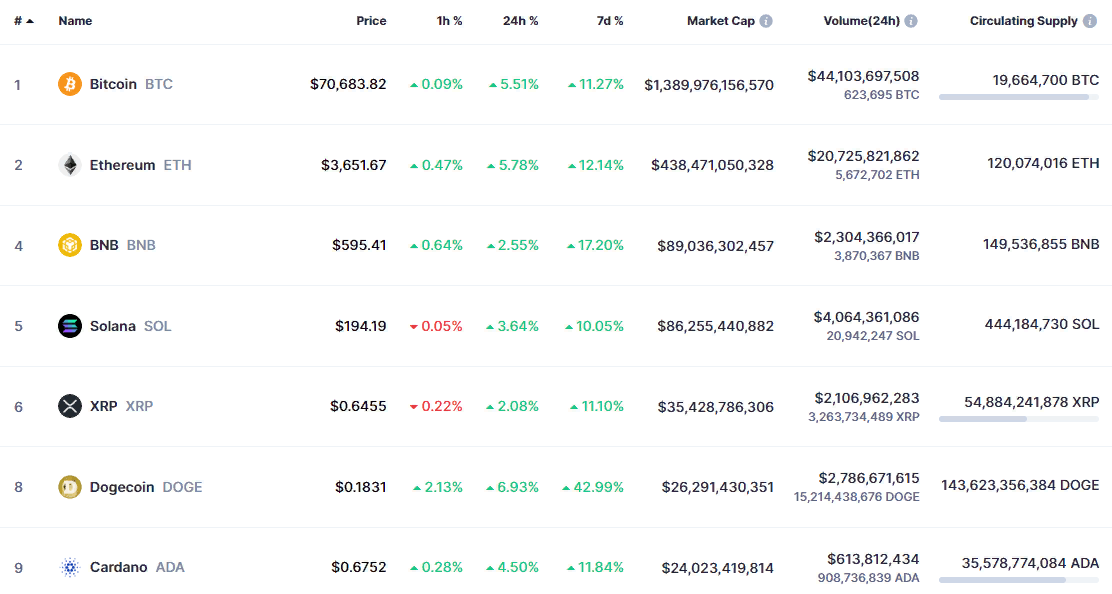Screen dimensions: 1112x594
Task: Click Bitcoin's circulating supply progress bar
Action: pyautogui.click(x=1019, y=97)
